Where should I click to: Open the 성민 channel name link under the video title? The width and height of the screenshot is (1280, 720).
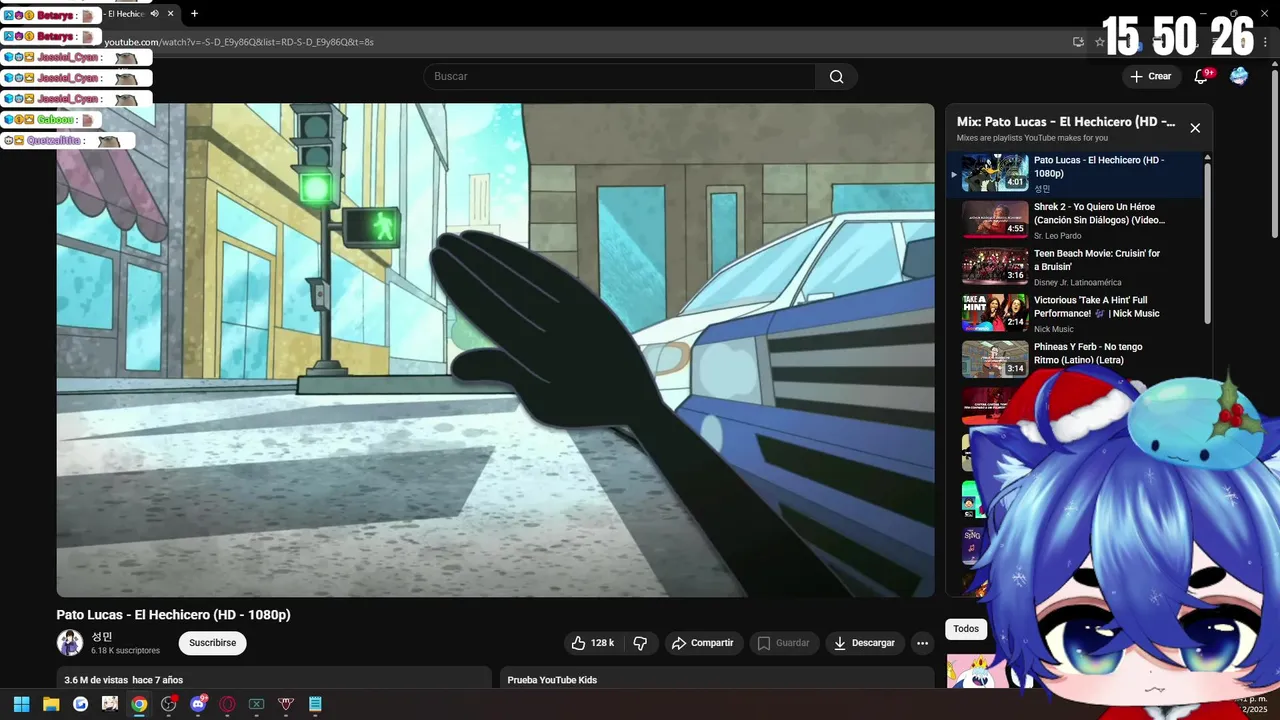[x=102, y=636]
